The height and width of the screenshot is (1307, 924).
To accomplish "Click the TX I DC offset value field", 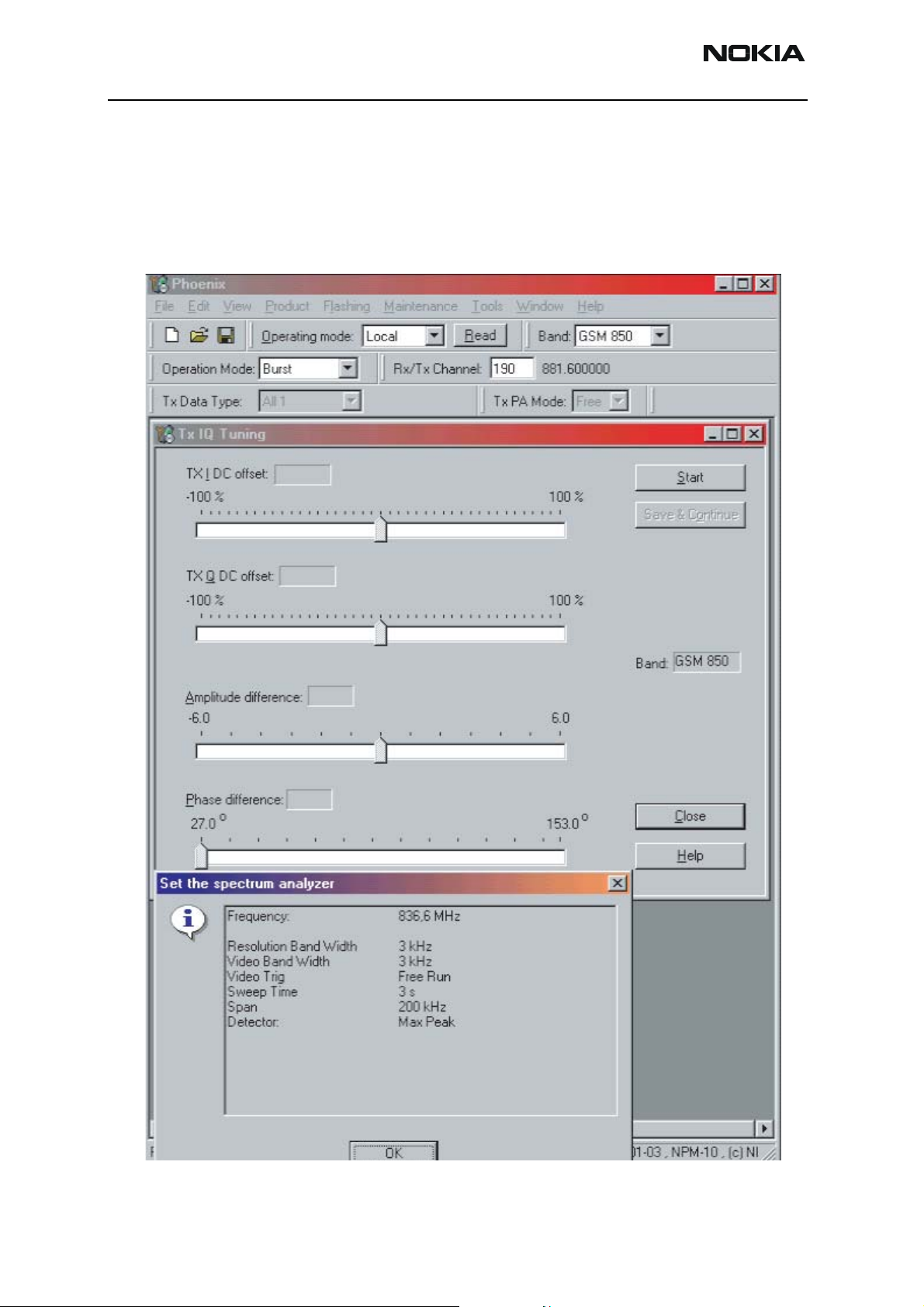I will pos(303,474).
